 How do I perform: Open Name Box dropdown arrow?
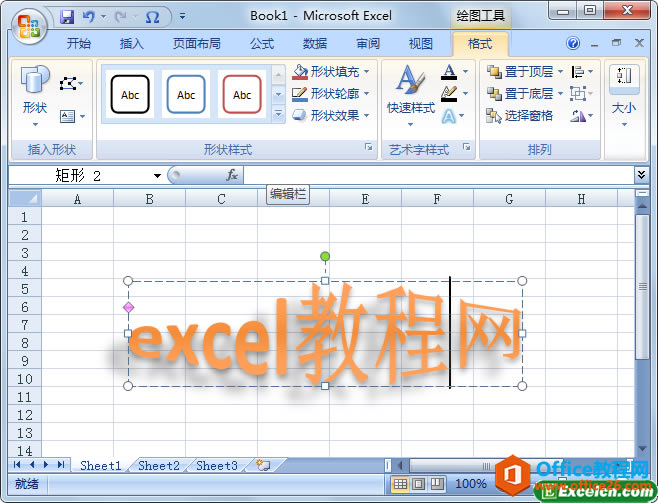click(157, 175)
